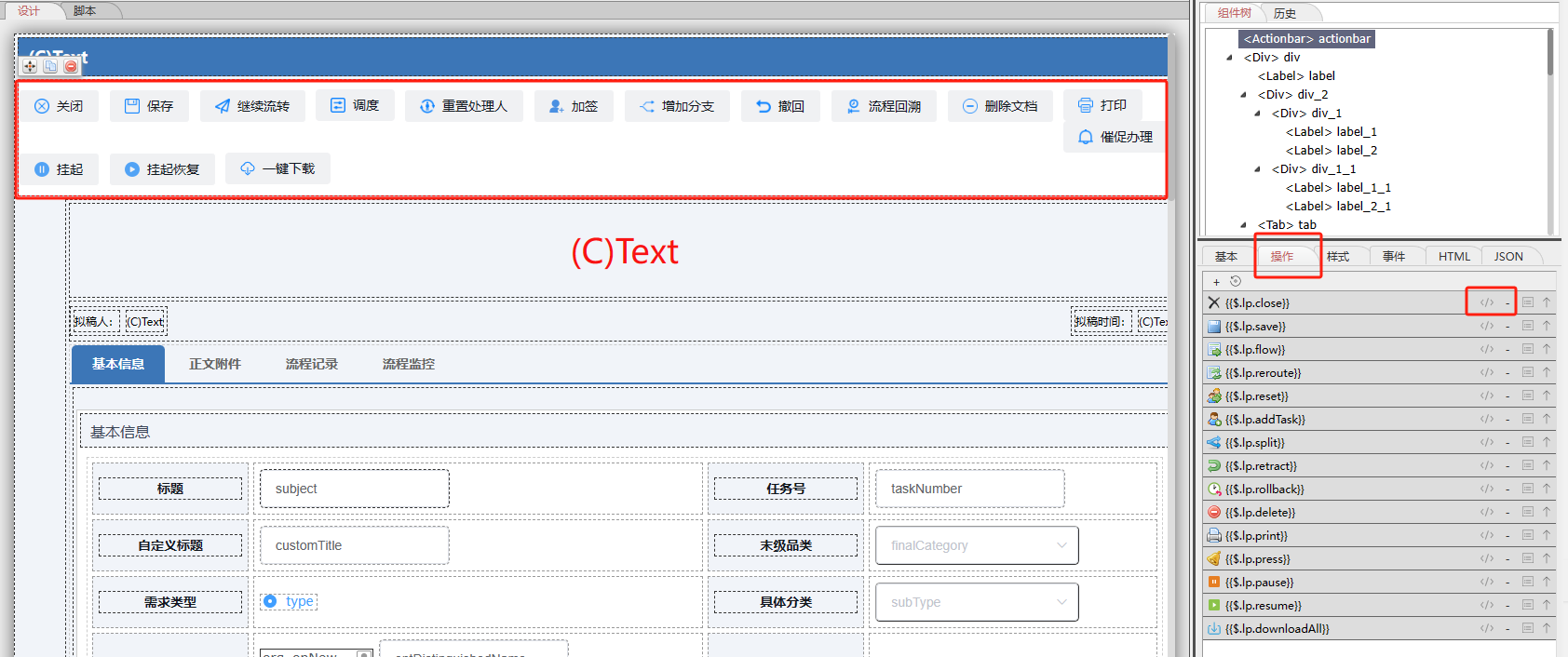Image resolution: width=1568 pixels, height=657 pixels.
Task: Click the copy component icon above the actionbar
Action: [50, 66]
